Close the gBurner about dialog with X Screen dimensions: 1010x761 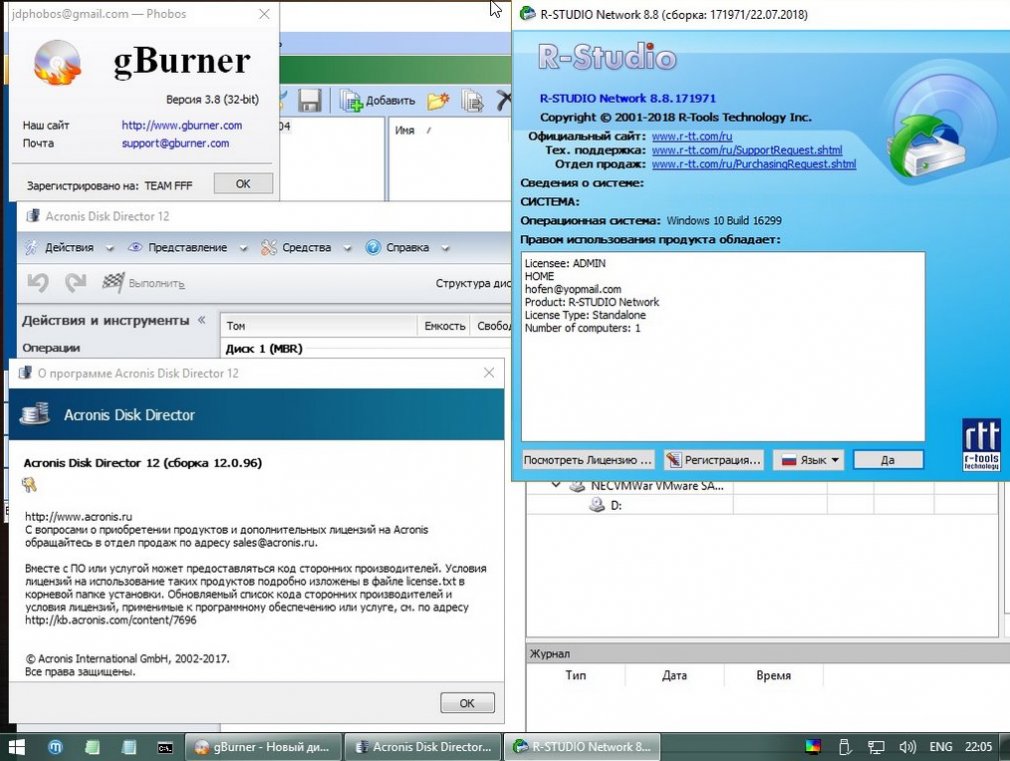point(264,14)
